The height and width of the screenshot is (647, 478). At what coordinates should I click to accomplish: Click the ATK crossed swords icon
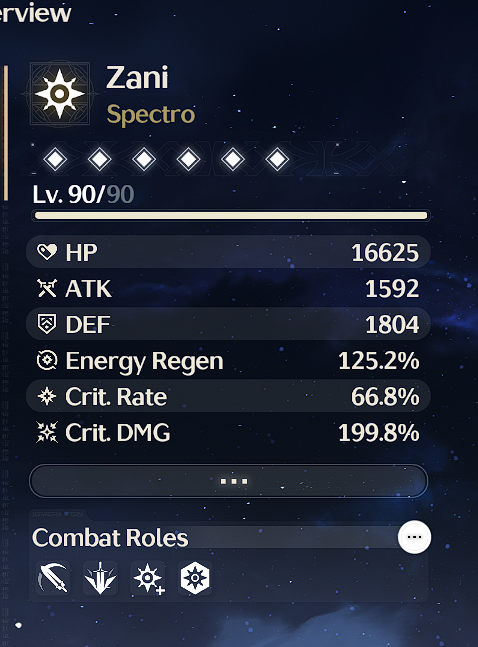point(47,288)
